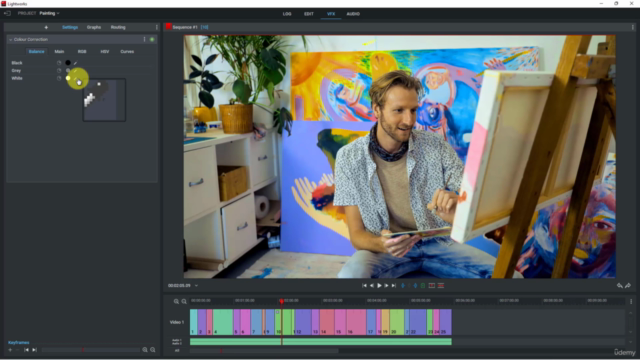Toggle keyframing for Black parameter
The image size is (640, 360).
click(x=59, y=63)
